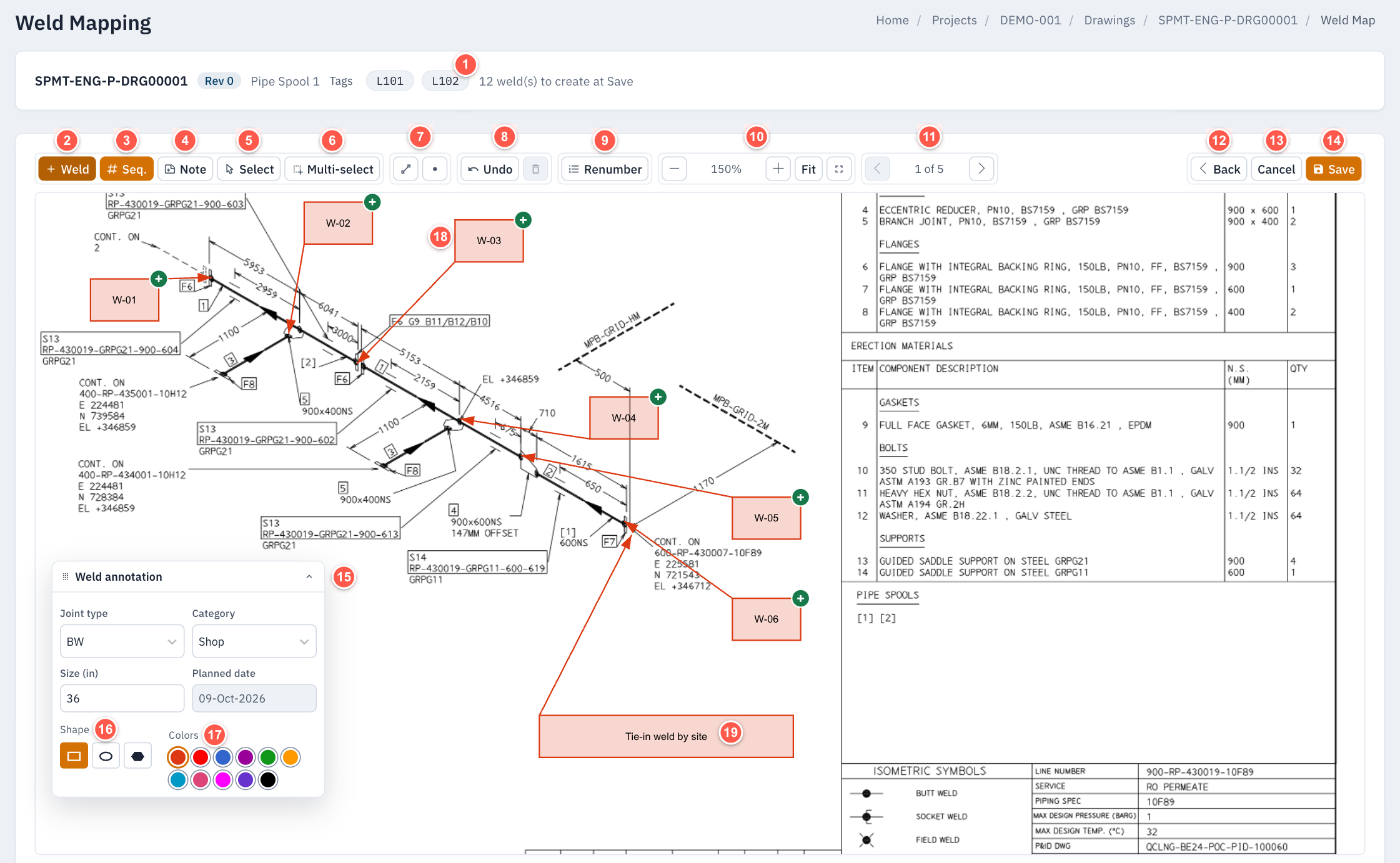Open the Category dropdown
Image resolution: width=1400 pixels, height=863 pixels.
254,641
